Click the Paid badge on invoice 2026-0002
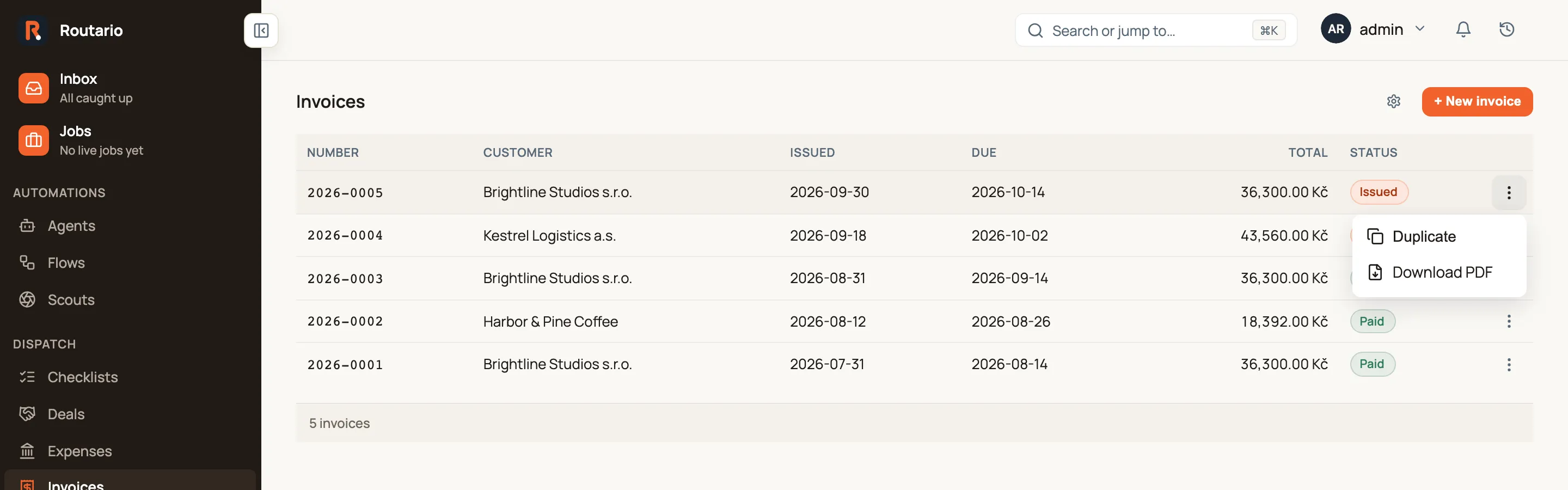Viewport: 1568px width, 490px height. pos(1372,321)
